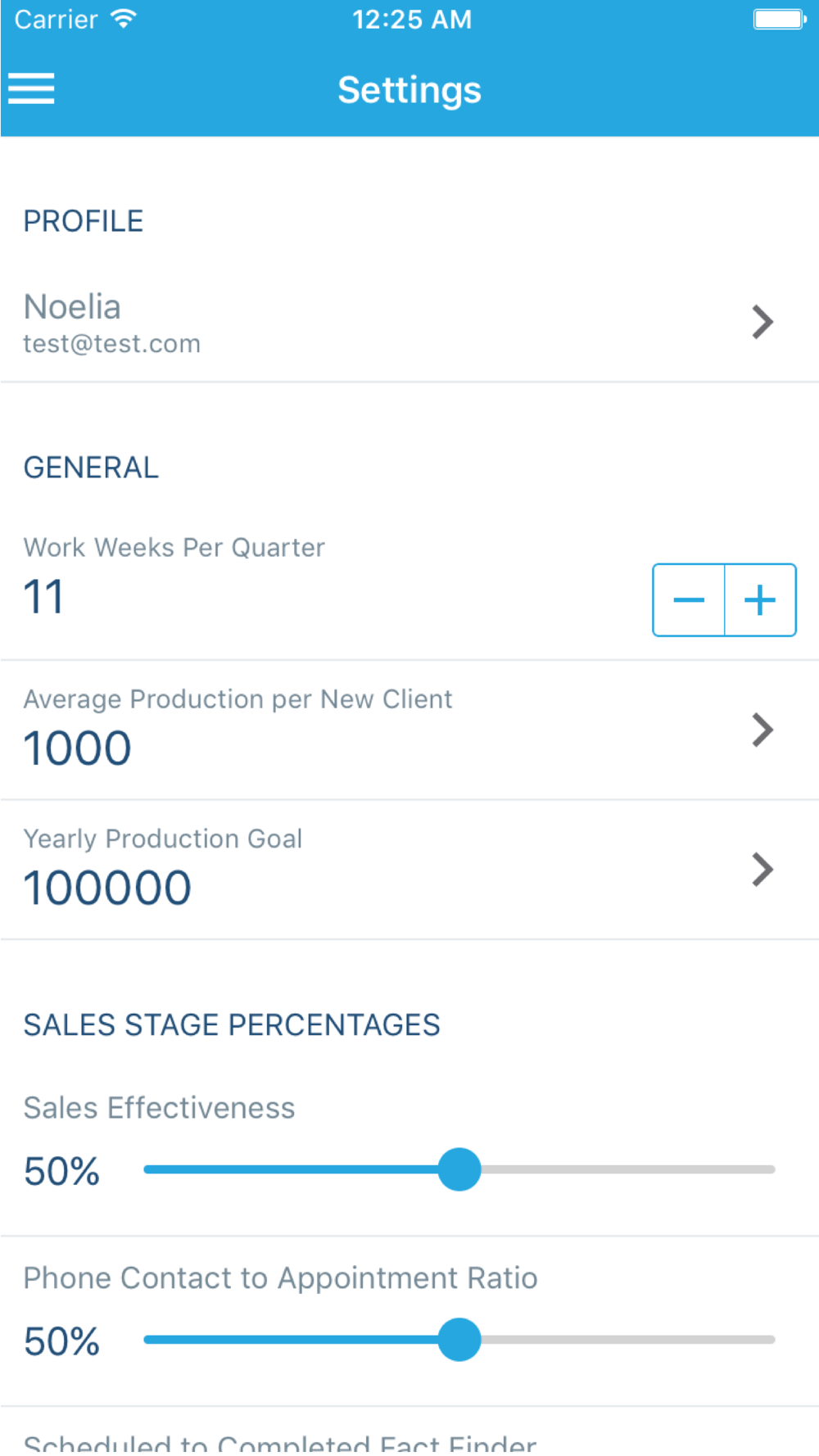Viewport: 819px width, 1456px height.
Task: Decrease Work Weeks with minus button
Action: [x=689, y=600]
